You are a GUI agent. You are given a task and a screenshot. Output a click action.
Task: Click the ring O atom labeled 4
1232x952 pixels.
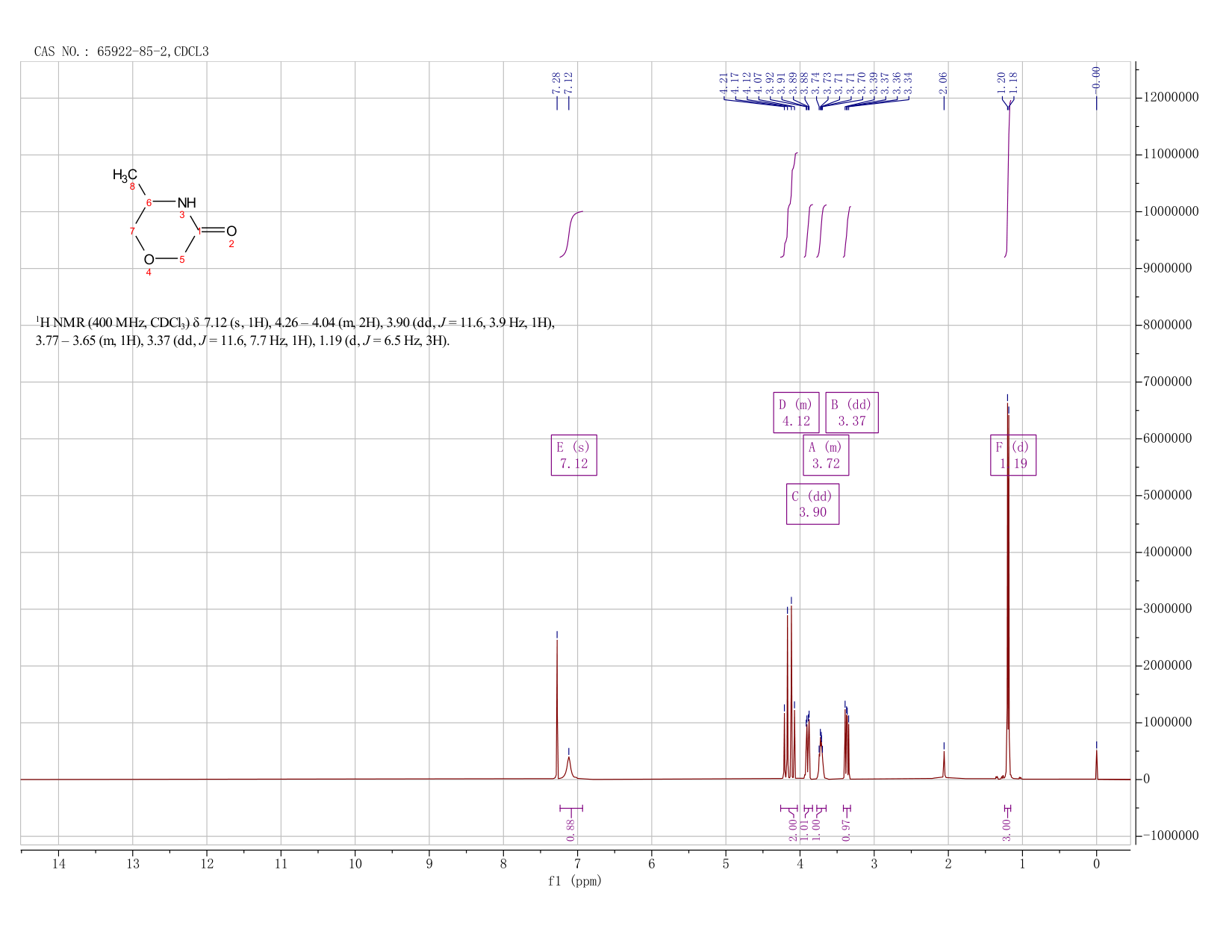pyautogui.click(x=149, y=259)
